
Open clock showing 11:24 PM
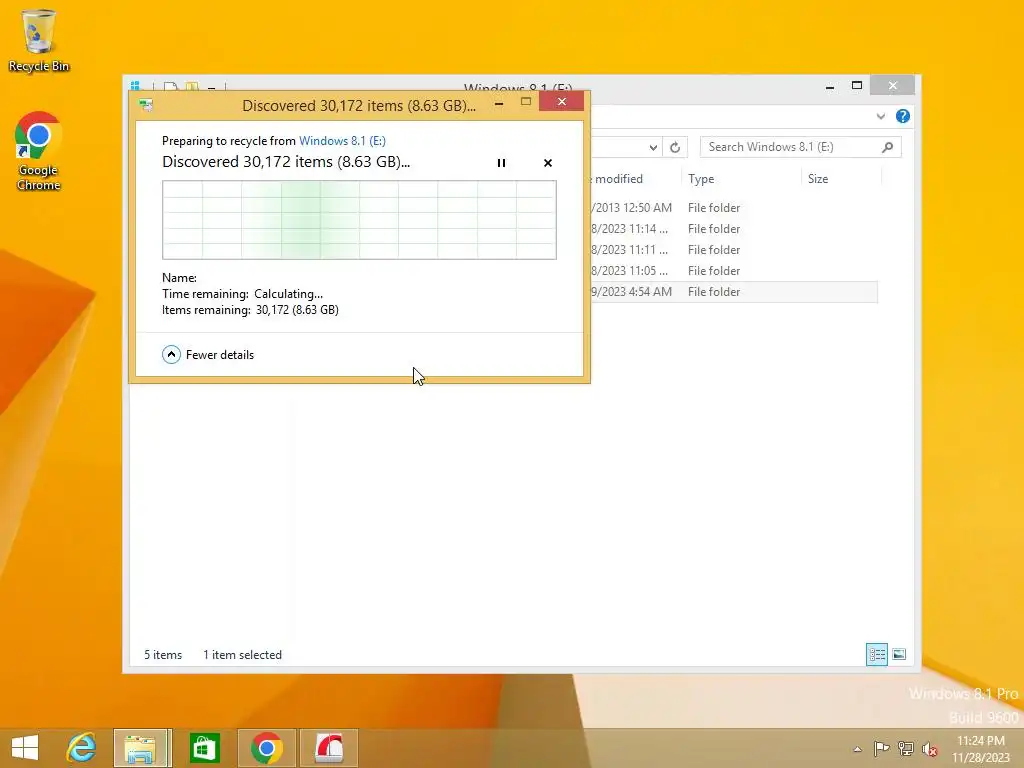[x=981, y=749]
